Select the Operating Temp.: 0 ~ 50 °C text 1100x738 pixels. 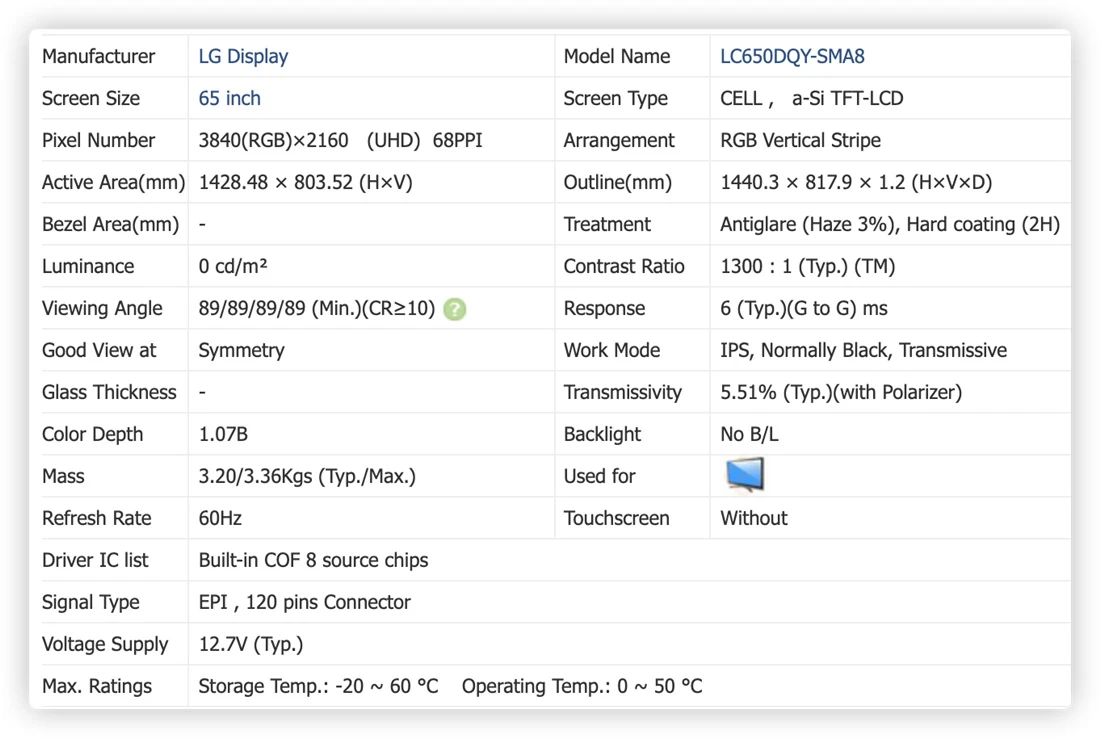pyautogui.click(x=582, y=686)
